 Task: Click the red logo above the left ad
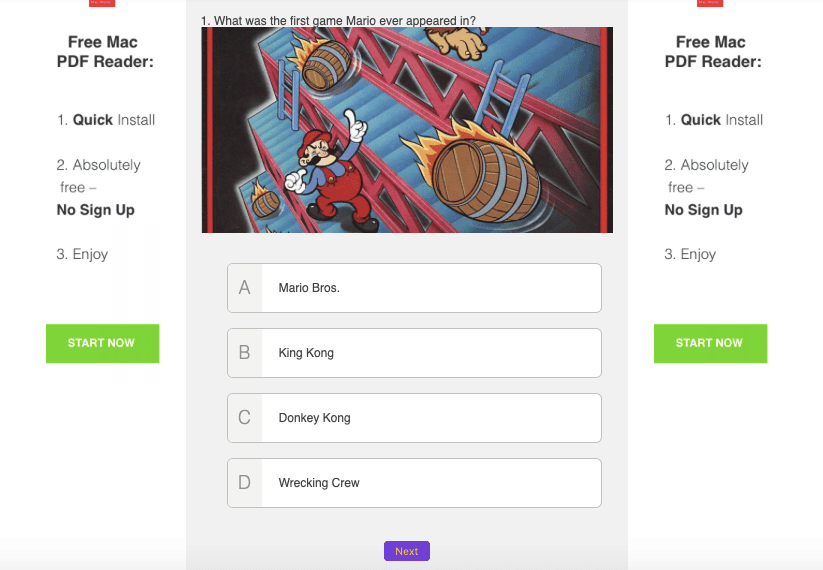[102, 3]
